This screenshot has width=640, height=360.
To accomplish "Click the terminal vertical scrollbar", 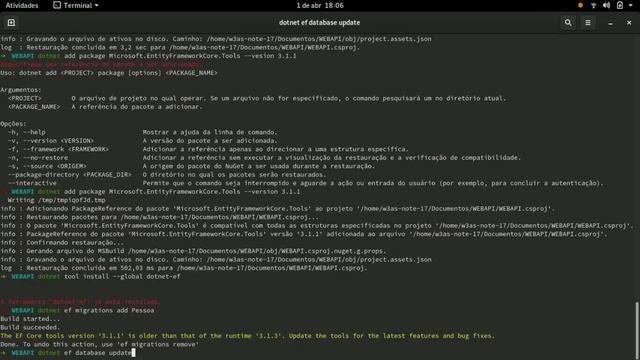I will pyautogui.click(x=637, y=330).
